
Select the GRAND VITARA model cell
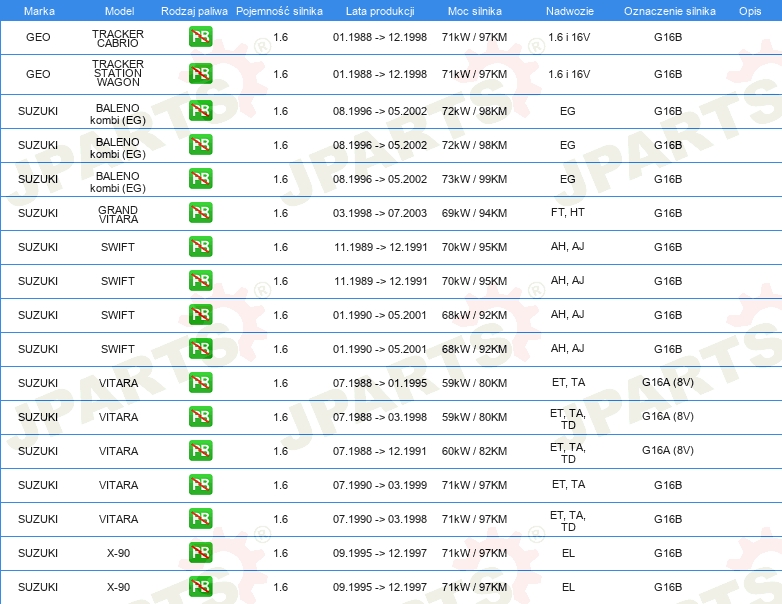pos(118,214)
